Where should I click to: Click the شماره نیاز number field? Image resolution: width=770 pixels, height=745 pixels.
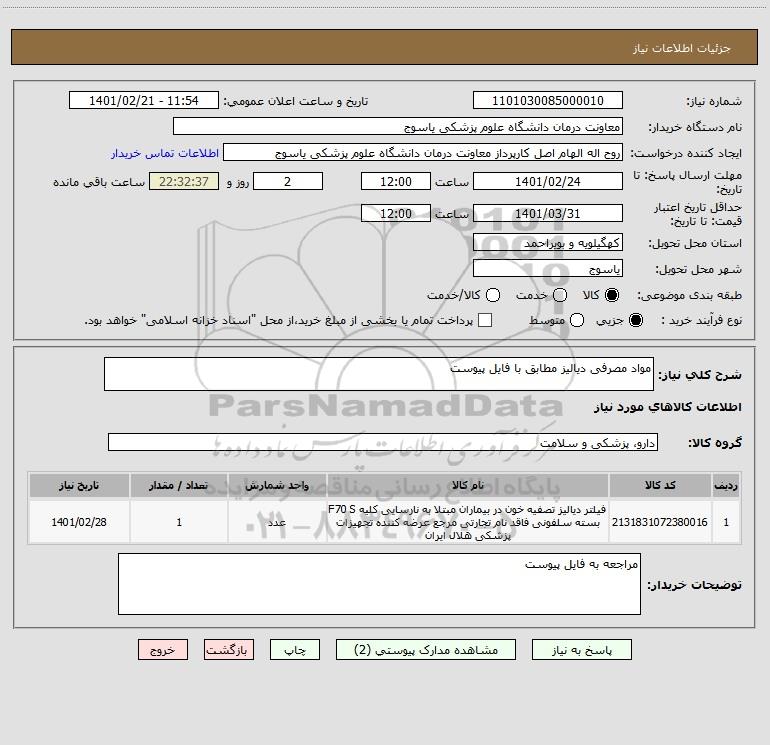pyautogui.click(x=548, y=100)
